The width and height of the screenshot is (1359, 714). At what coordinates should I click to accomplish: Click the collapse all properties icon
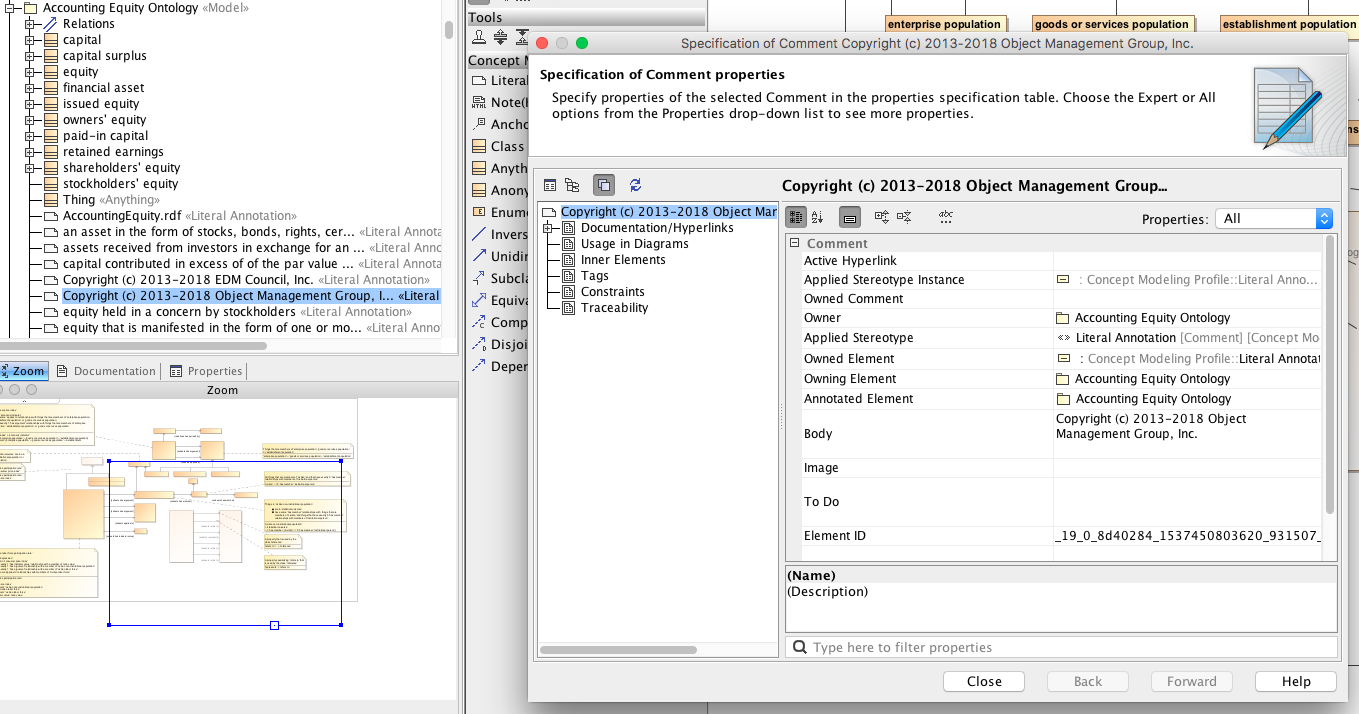point(904,217)
